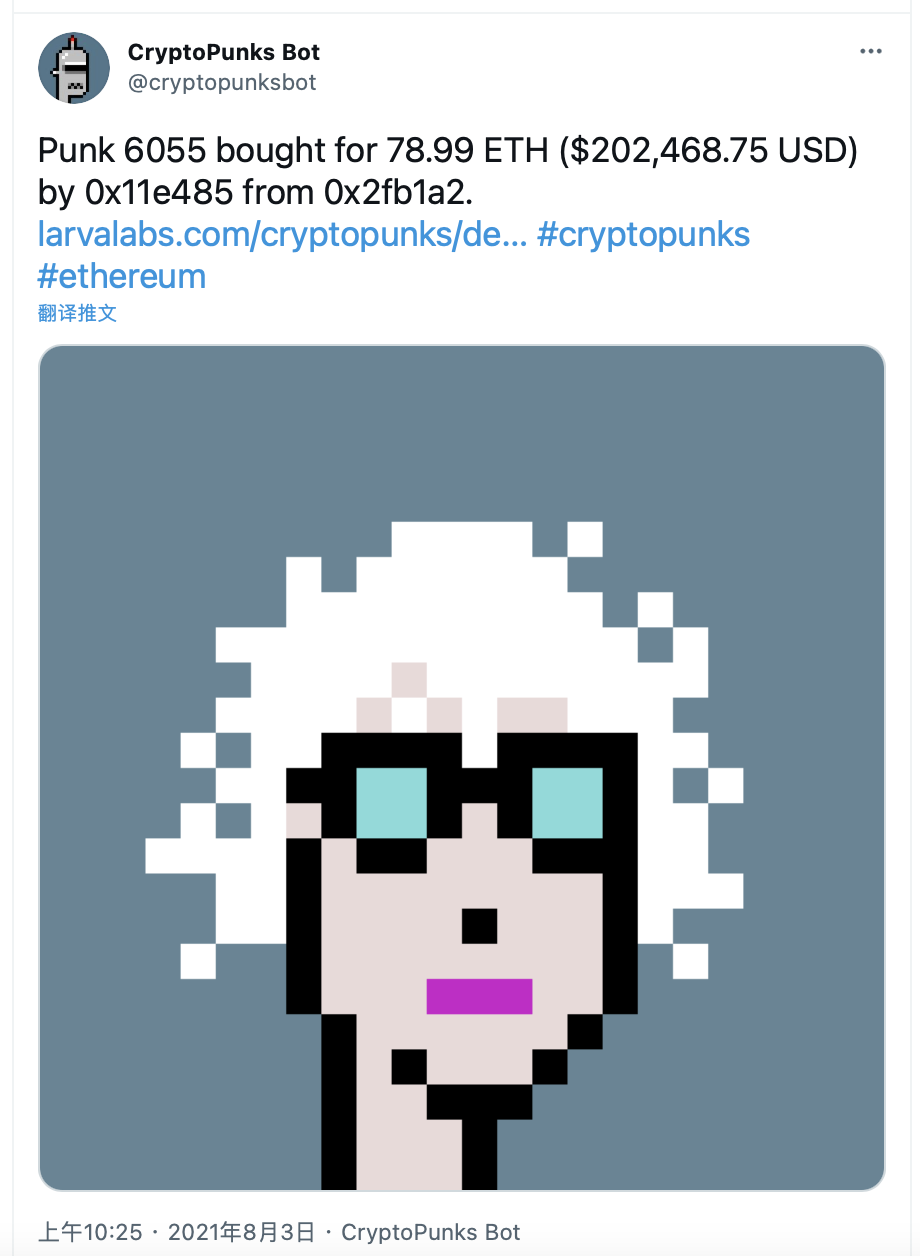Image resolution: width=920 pixels, height=1256 pixels.
Task: Click the punk's left cyan sunglasses lens
Action: [391, 803]
